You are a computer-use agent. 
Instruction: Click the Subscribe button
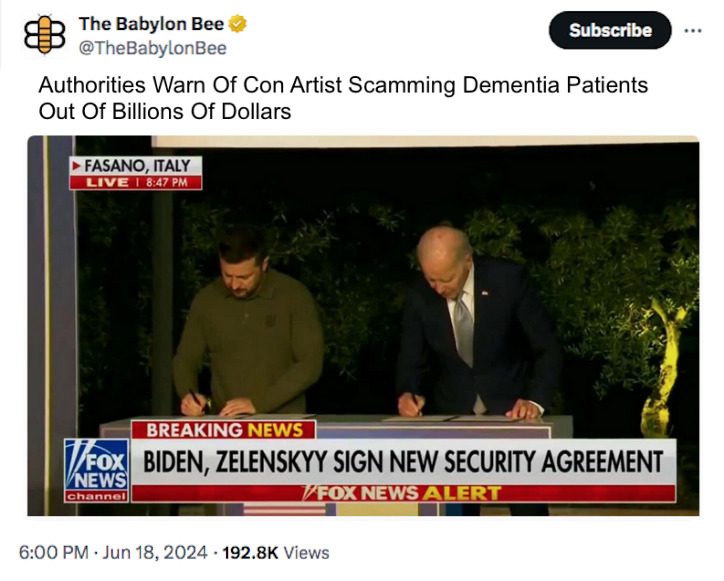pyautogui.click(x=610, y=30)
